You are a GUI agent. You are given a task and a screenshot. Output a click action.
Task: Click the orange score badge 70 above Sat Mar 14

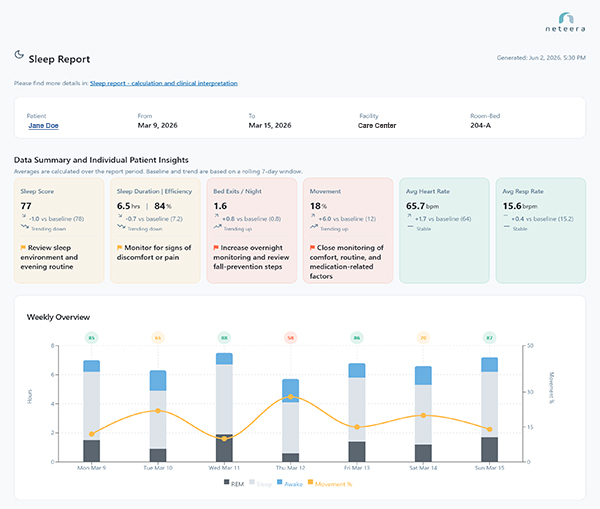point(423,338)
